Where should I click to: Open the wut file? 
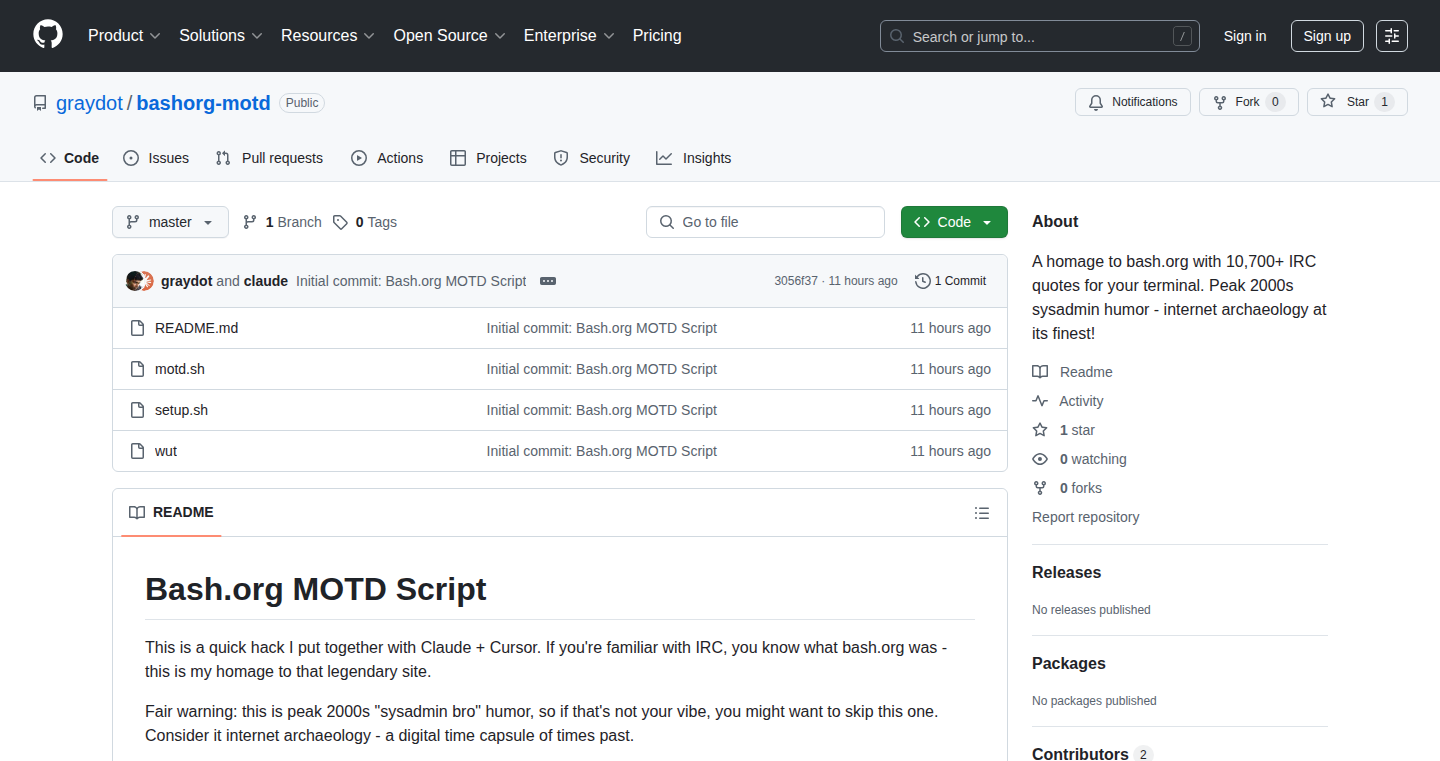click(166, 451)
